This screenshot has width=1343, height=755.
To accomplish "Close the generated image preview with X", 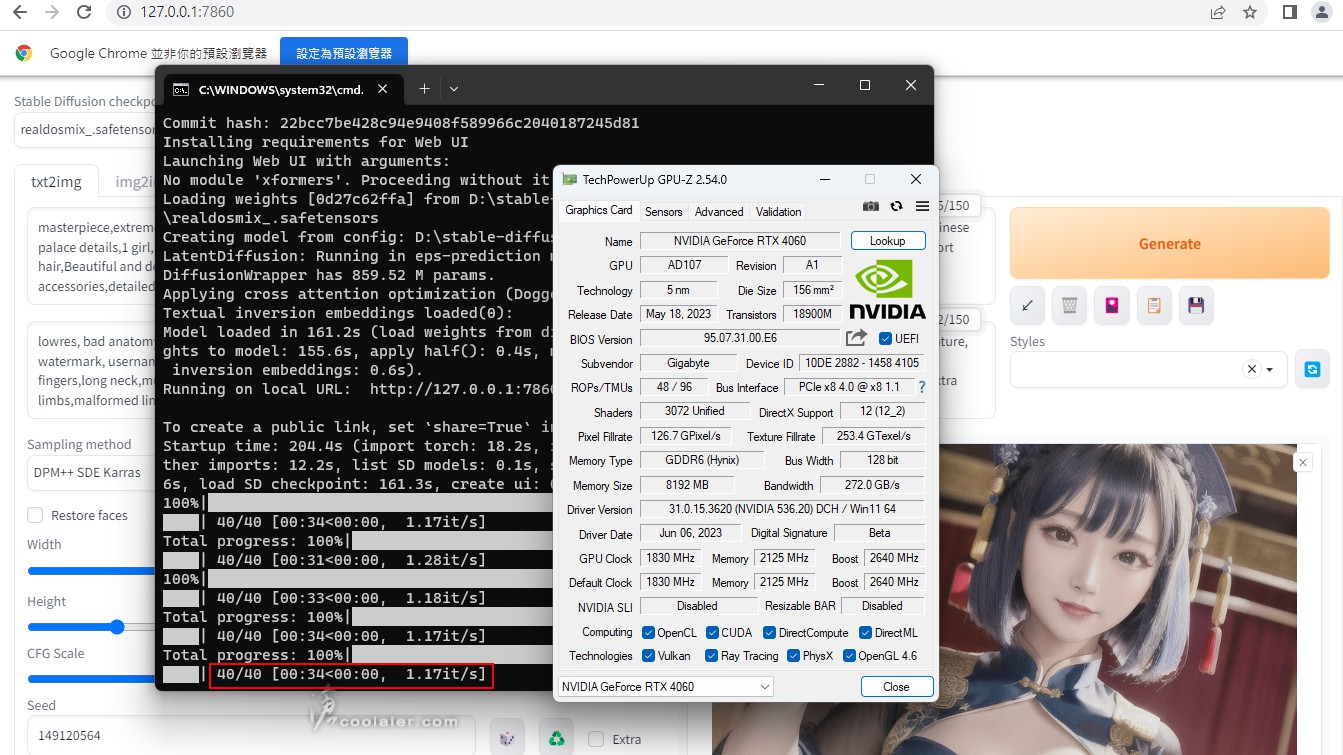I will pos(1302,462).
